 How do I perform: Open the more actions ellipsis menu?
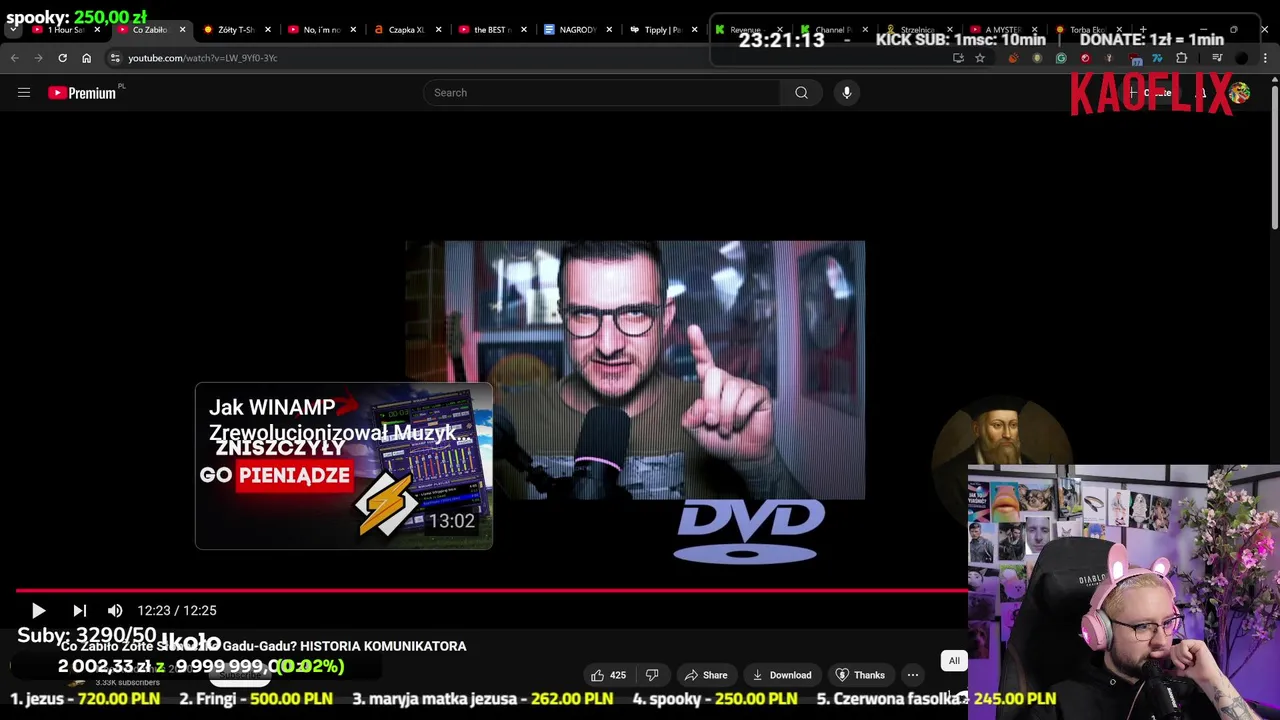(913, 675)
